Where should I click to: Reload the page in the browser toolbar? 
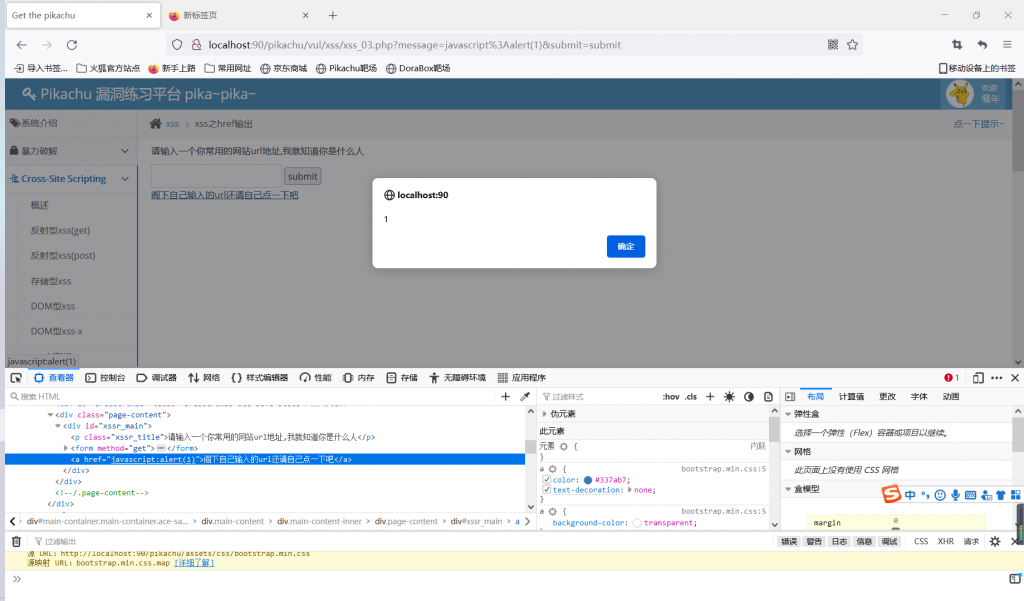[72, 45]
